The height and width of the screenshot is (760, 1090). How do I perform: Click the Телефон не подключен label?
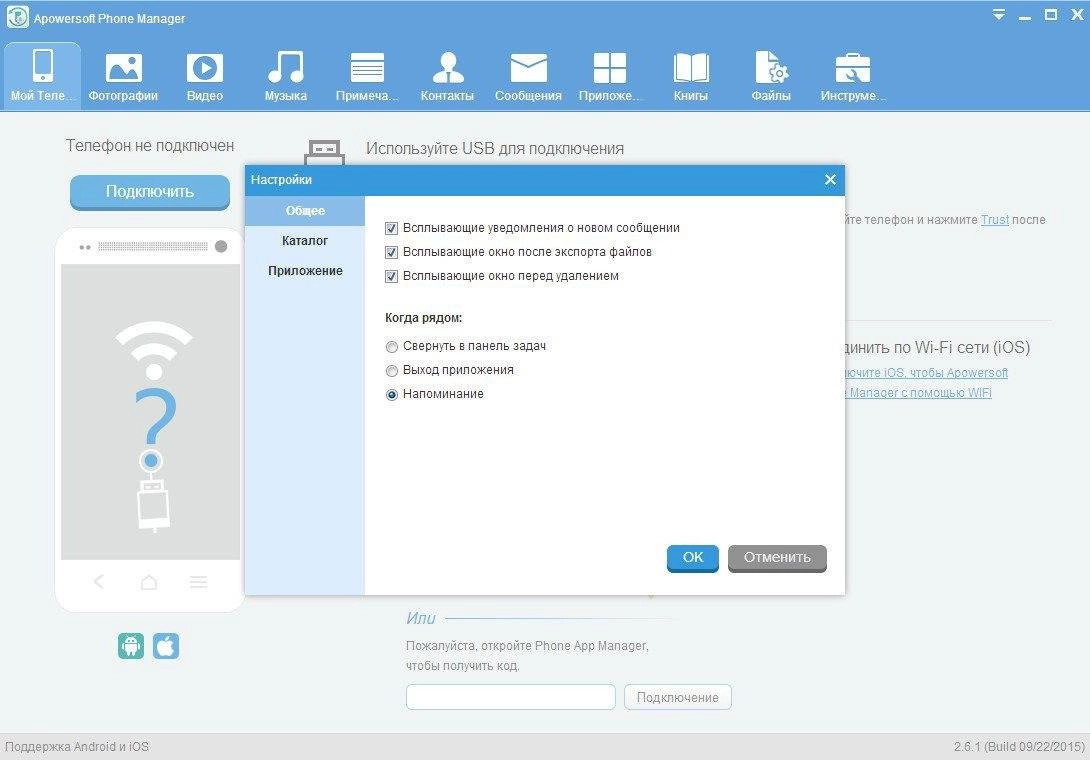[149, 145]
